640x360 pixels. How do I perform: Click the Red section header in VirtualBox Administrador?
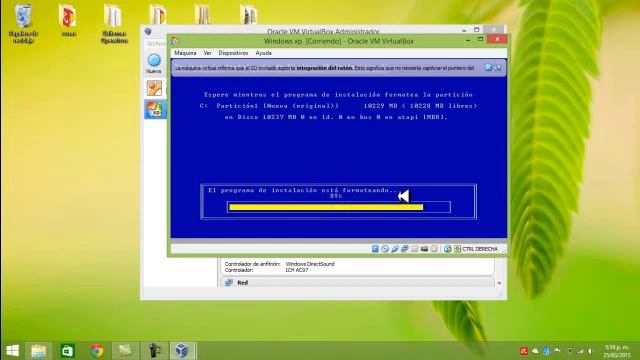357,282
